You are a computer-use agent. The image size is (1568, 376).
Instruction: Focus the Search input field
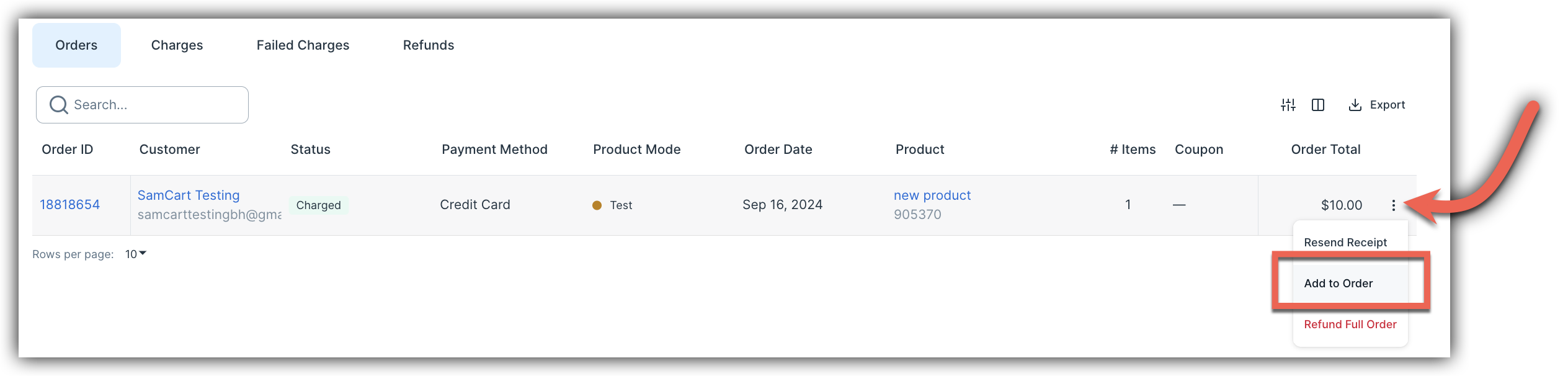coord(142,105)
